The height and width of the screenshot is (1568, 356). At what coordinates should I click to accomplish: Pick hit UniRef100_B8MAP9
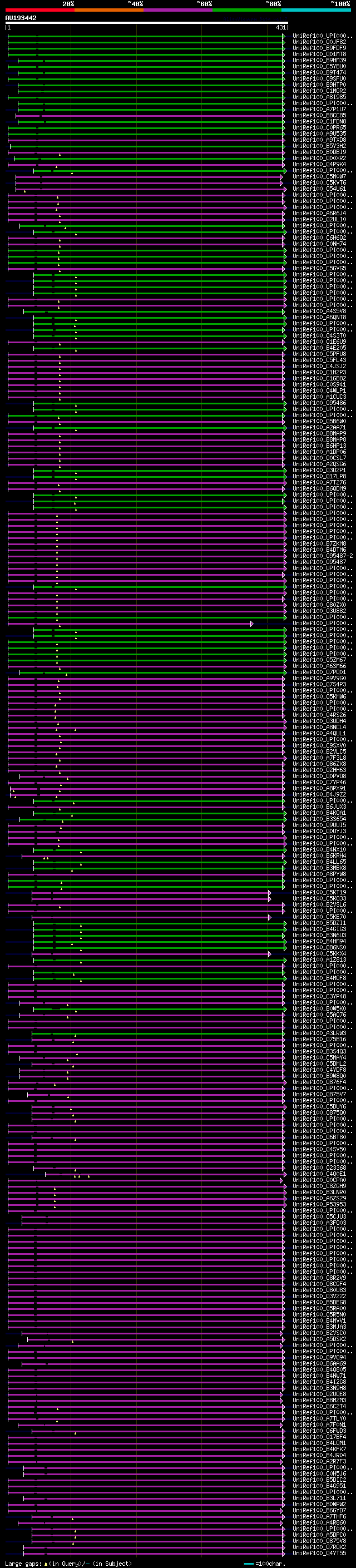[x=319, y=433]
